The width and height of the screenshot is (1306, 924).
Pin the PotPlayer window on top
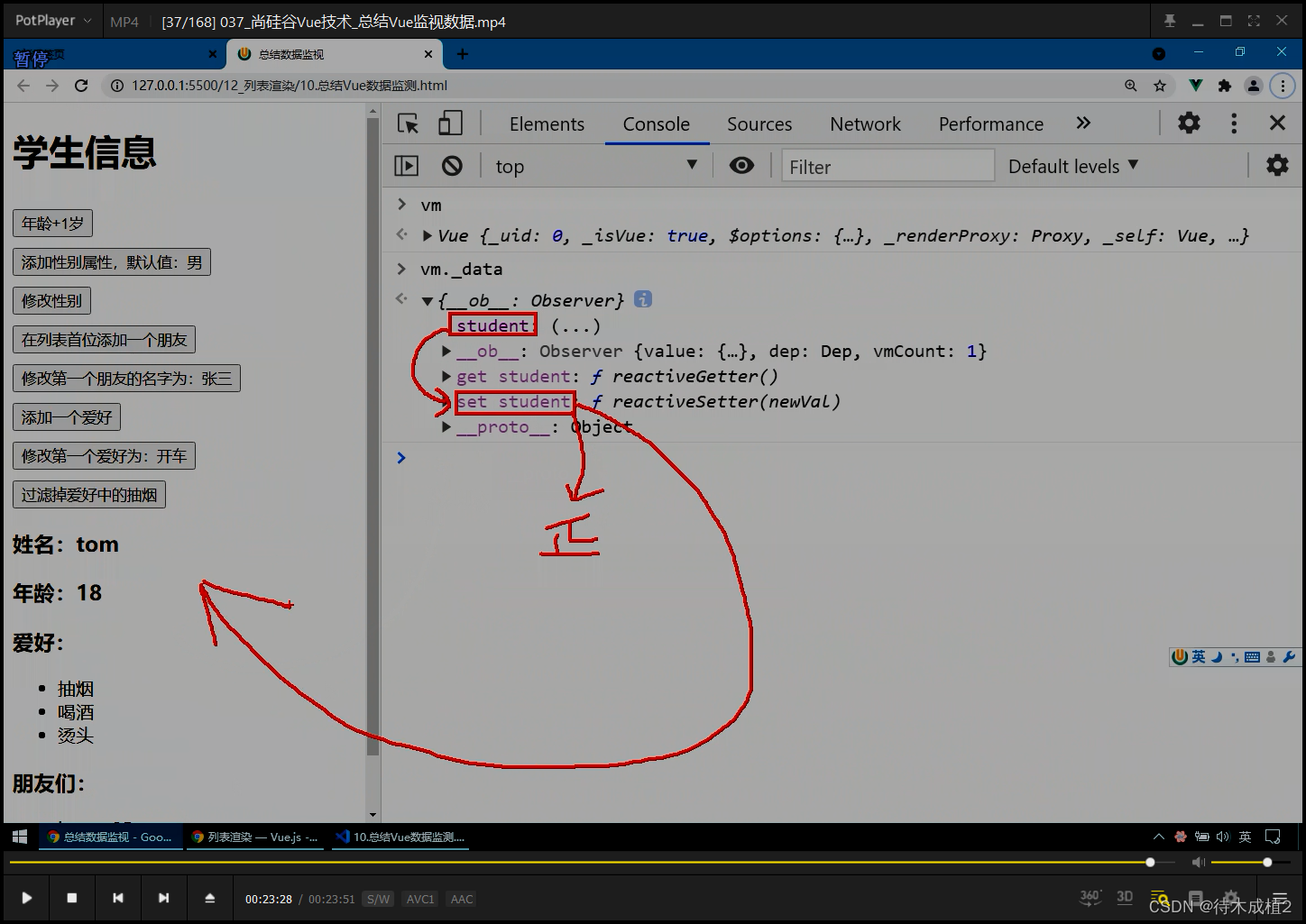(x=1170, y=21)
